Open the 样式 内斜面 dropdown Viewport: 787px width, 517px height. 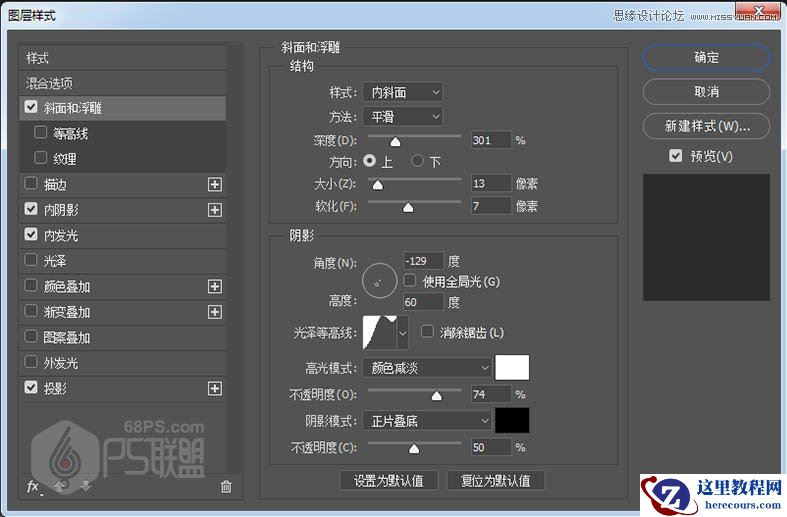[x=403, y=92]
